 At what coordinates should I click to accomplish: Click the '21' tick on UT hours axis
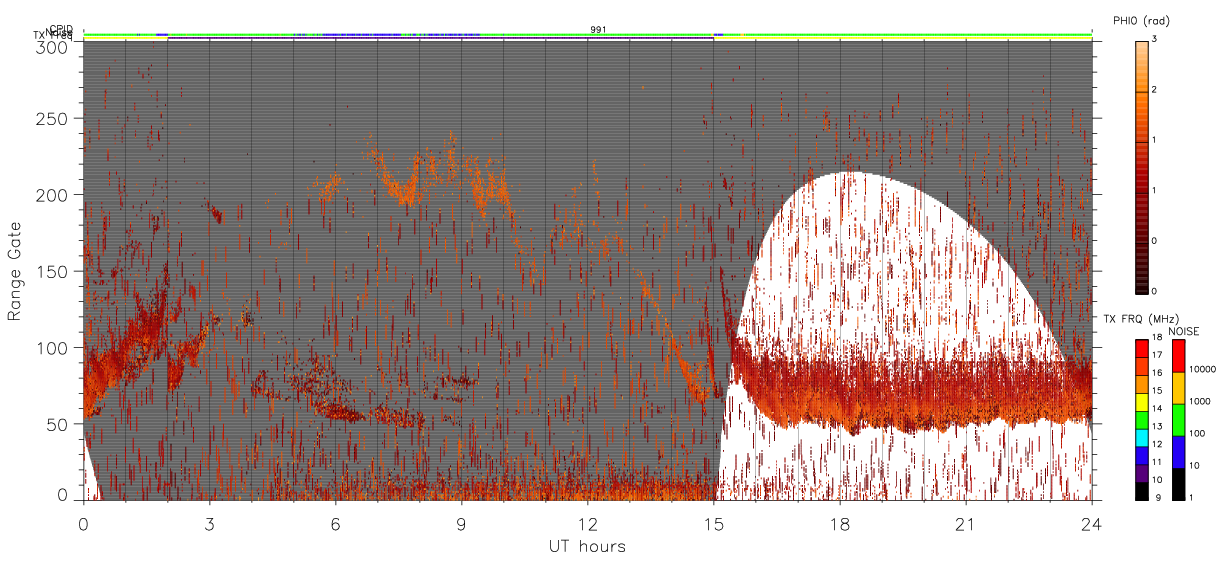point(966,523)
